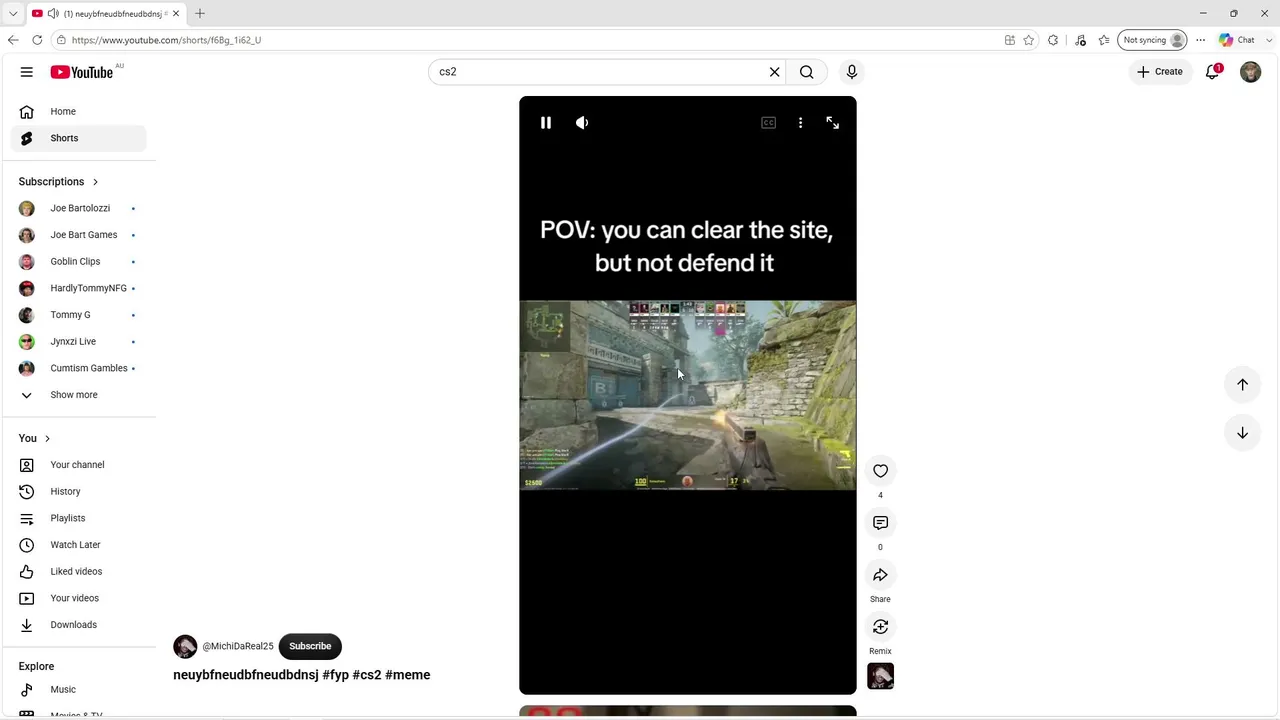
Task: Start voice search with the microphone
Action: [852, 72]
